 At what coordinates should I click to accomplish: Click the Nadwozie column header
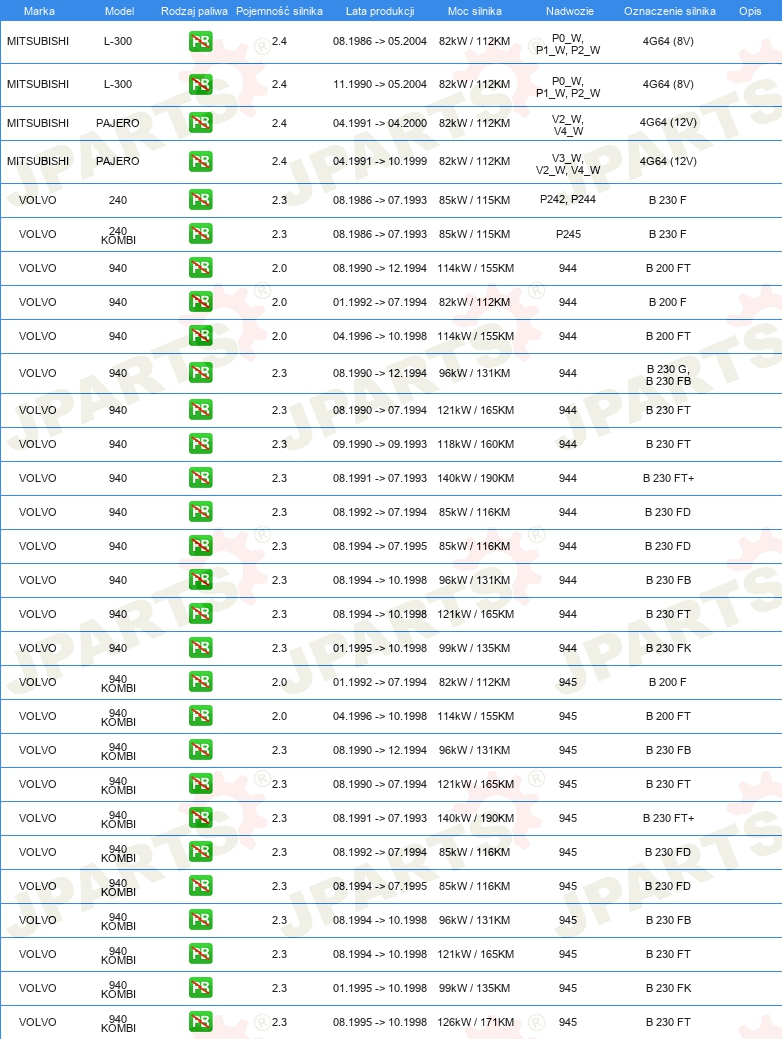click(x=569, y=11)
